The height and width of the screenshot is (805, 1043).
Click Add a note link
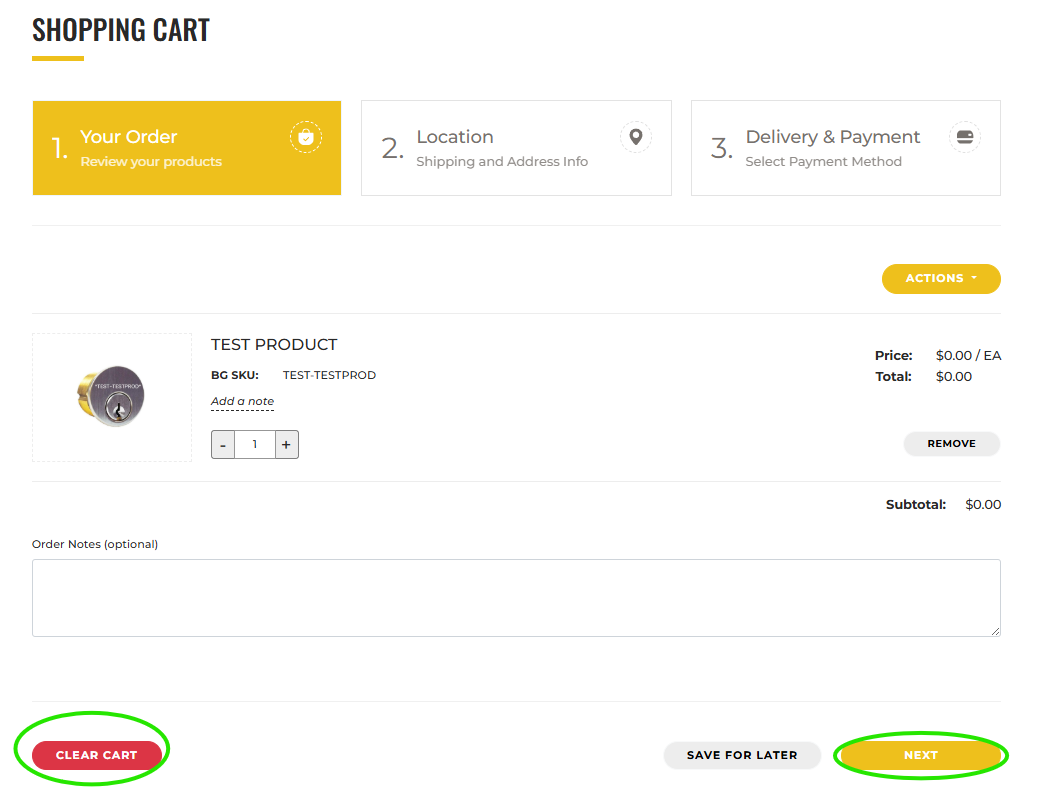click(242, 401)
